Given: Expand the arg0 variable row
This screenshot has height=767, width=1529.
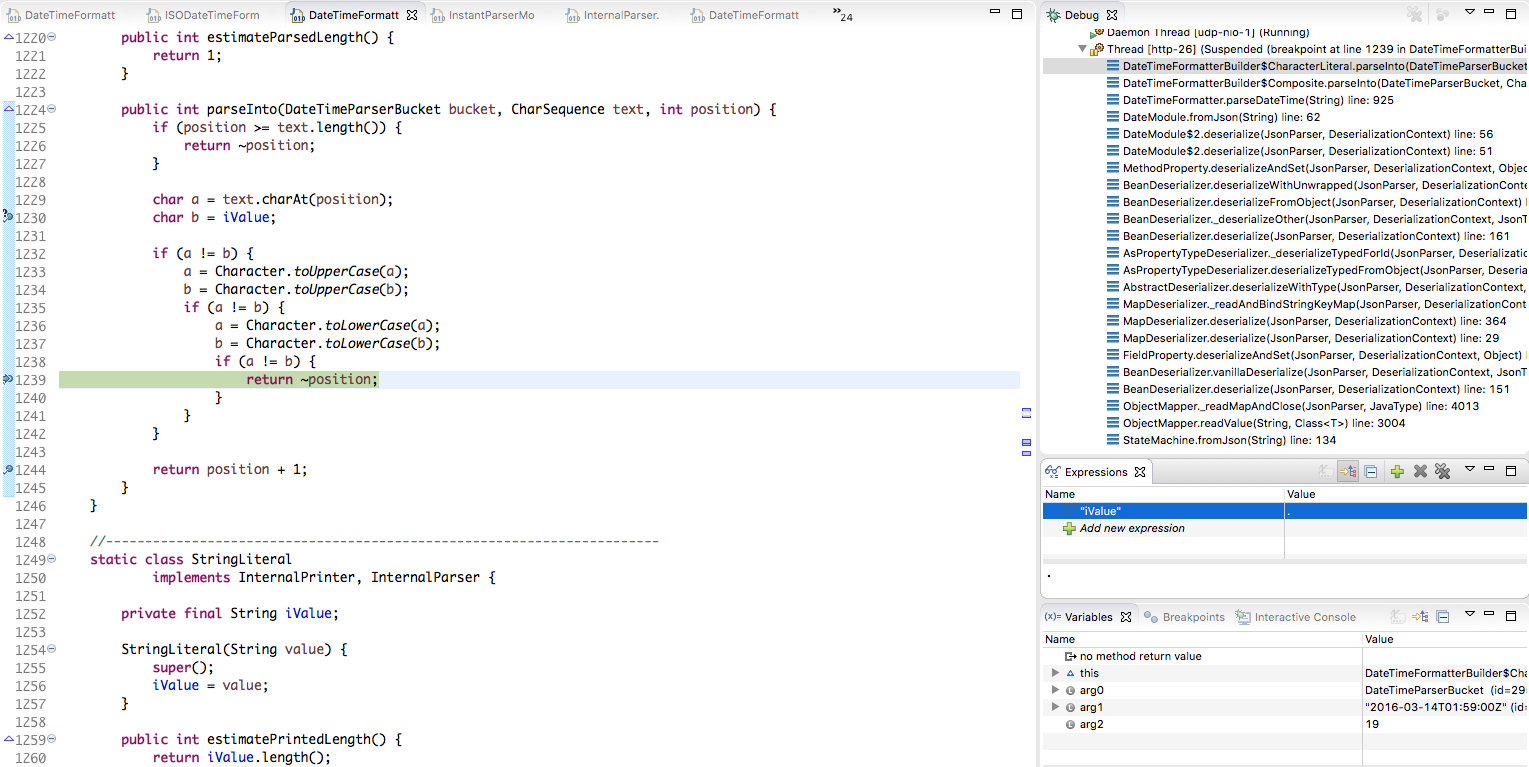Looking at the screenshot, I should pos(1055,690).
